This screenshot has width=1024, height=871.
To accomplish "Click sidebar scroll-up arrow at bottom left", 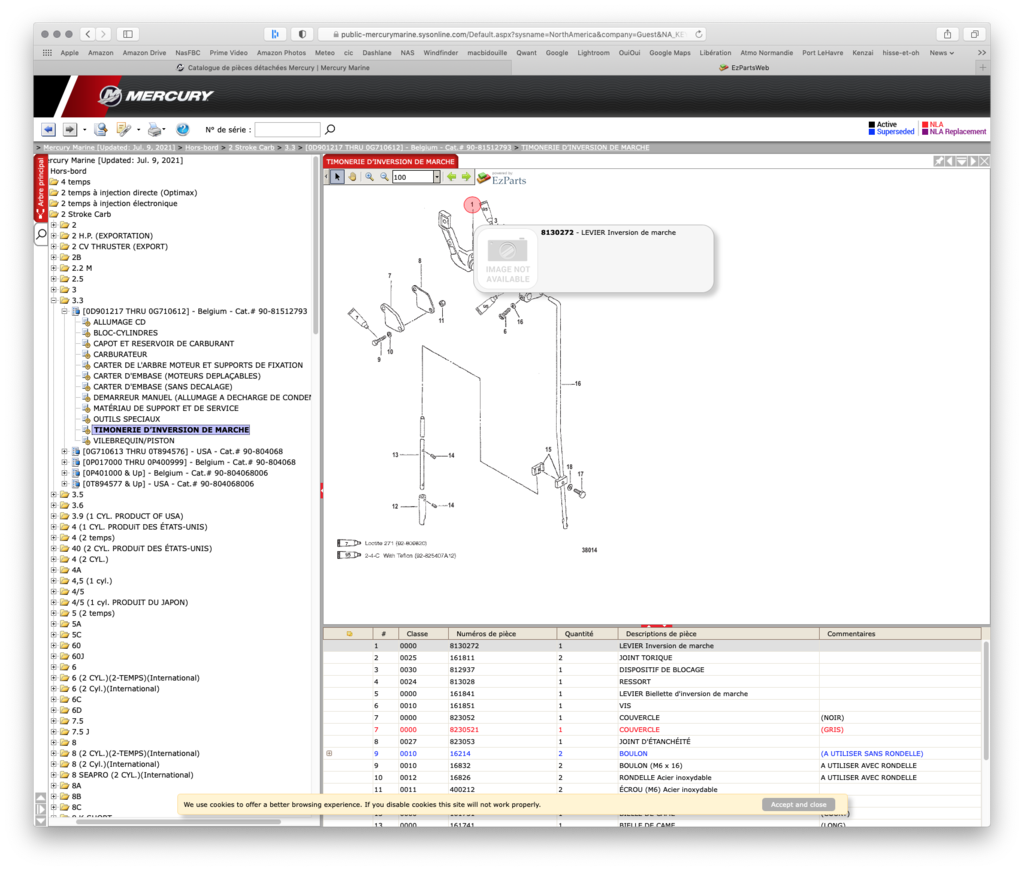I will point(40,797).
